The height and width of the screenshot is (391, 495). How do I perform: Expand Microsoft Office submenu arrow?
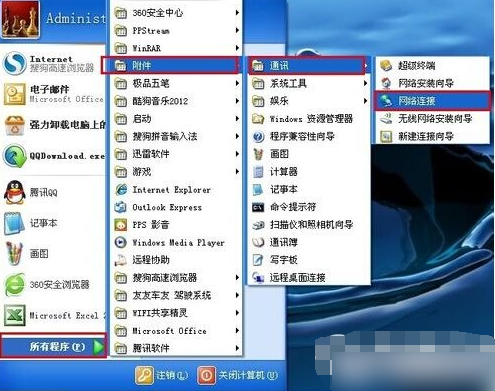coord(237,330)
